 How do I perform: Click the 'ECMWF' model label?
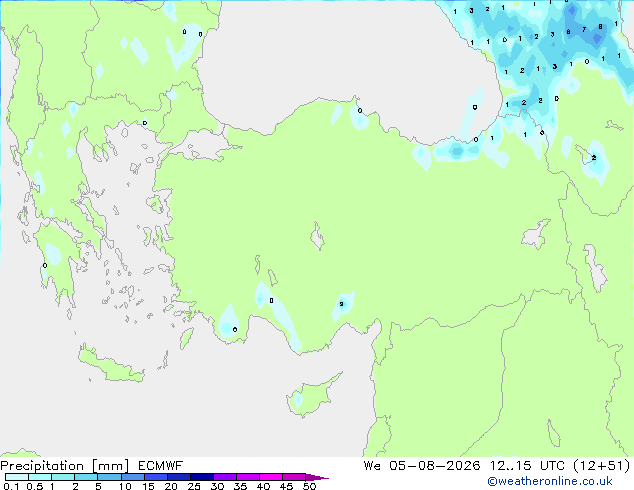(x=161, y=466)
